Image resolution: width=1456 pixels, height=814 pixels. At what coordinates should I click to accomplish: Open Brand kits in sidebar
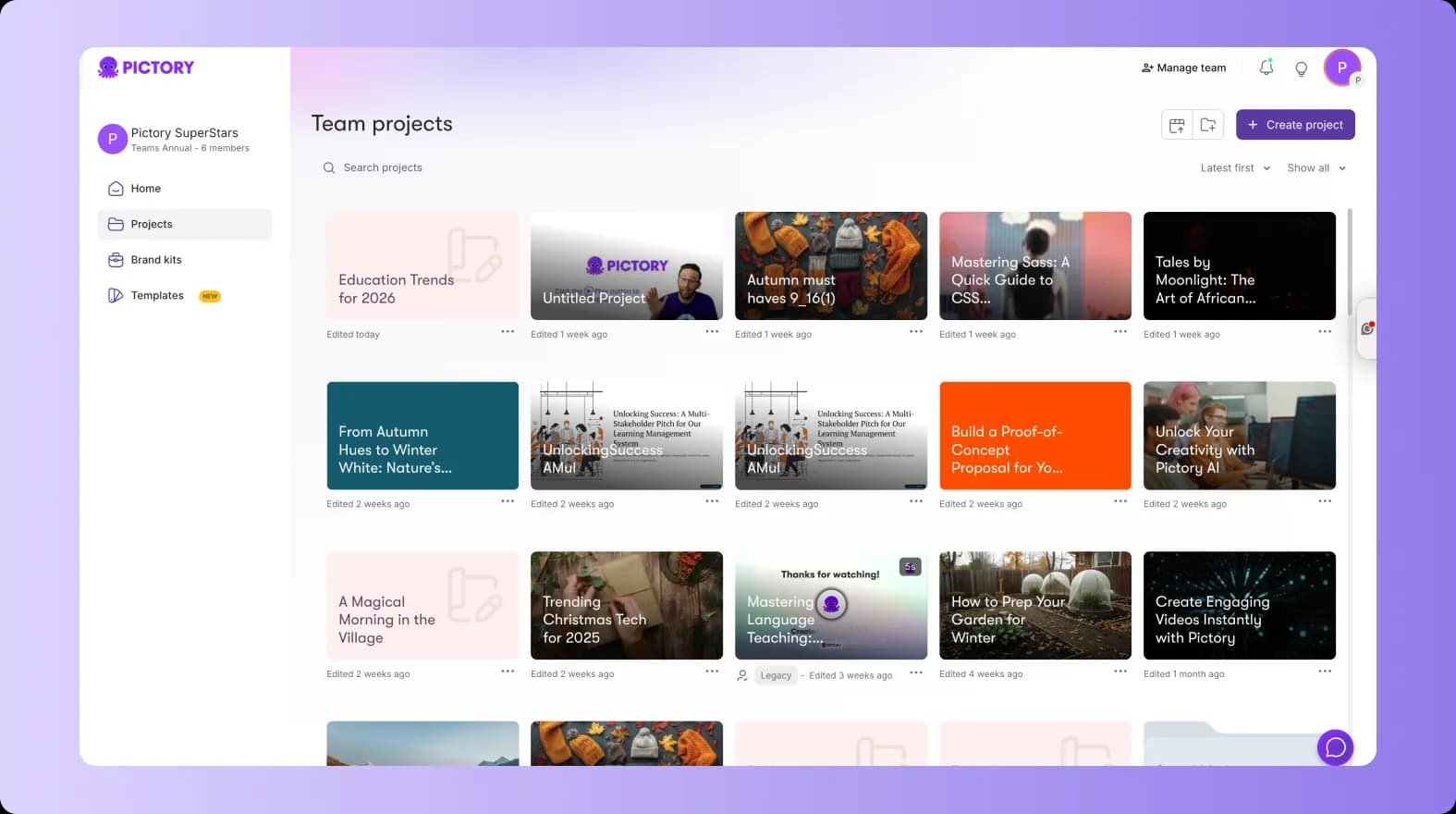185,260
